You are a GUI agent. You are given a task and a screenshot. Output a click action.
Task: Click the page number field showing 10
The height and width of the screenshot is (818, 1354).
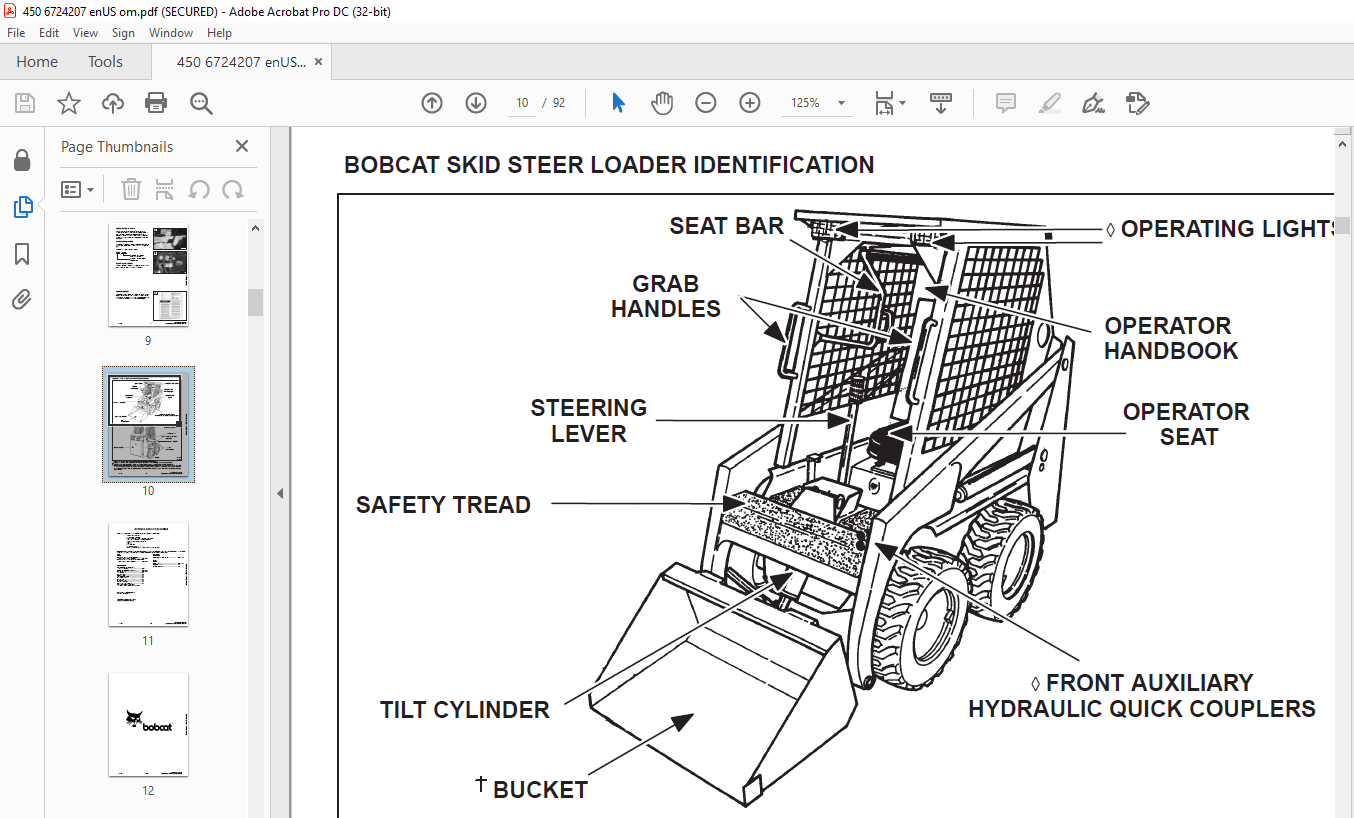click(522, 103)
